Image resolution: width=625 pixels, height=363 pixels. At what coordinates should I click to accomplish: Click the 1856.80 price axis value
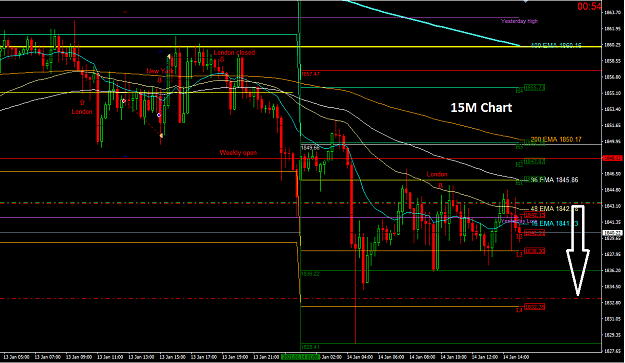(612, 77)
